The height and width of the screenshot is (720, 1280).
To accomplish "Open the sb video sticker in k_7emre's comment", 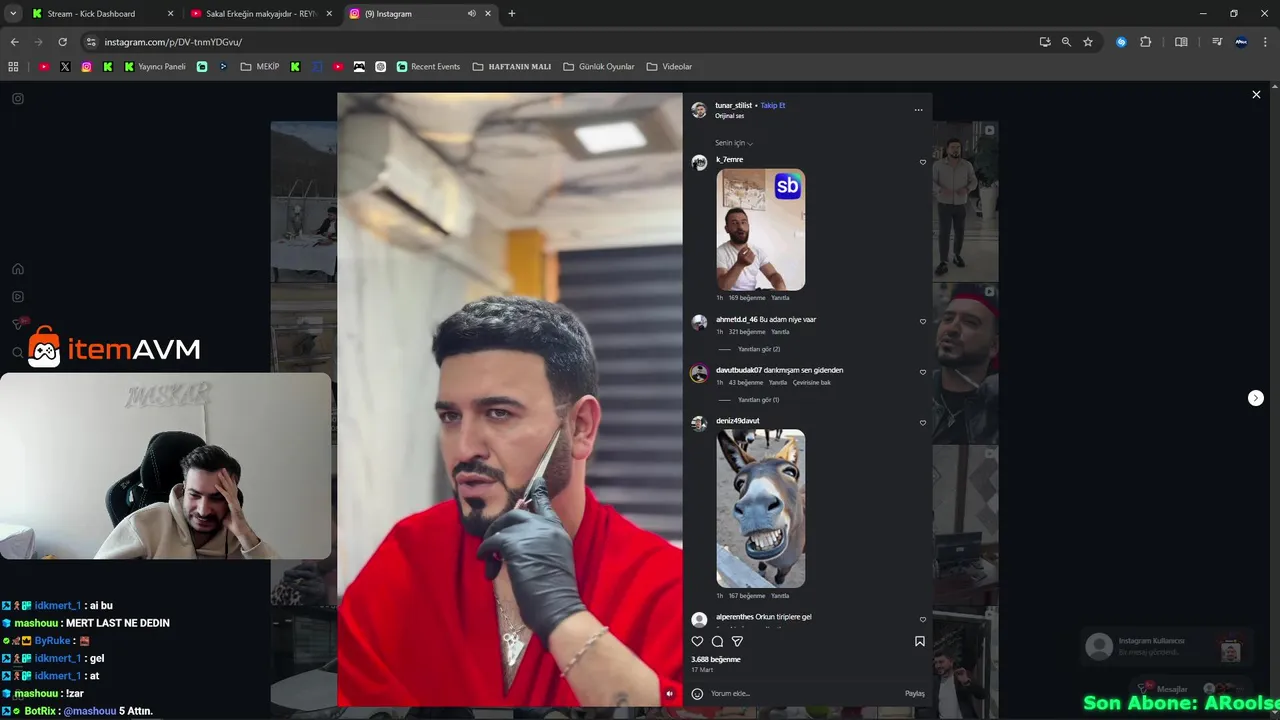I will point(760,229).
